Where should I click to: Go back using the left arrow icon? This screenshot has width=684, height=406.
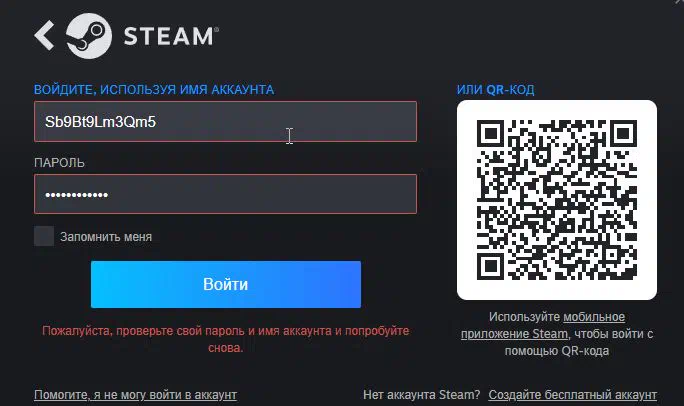click(x=44, y=35)
